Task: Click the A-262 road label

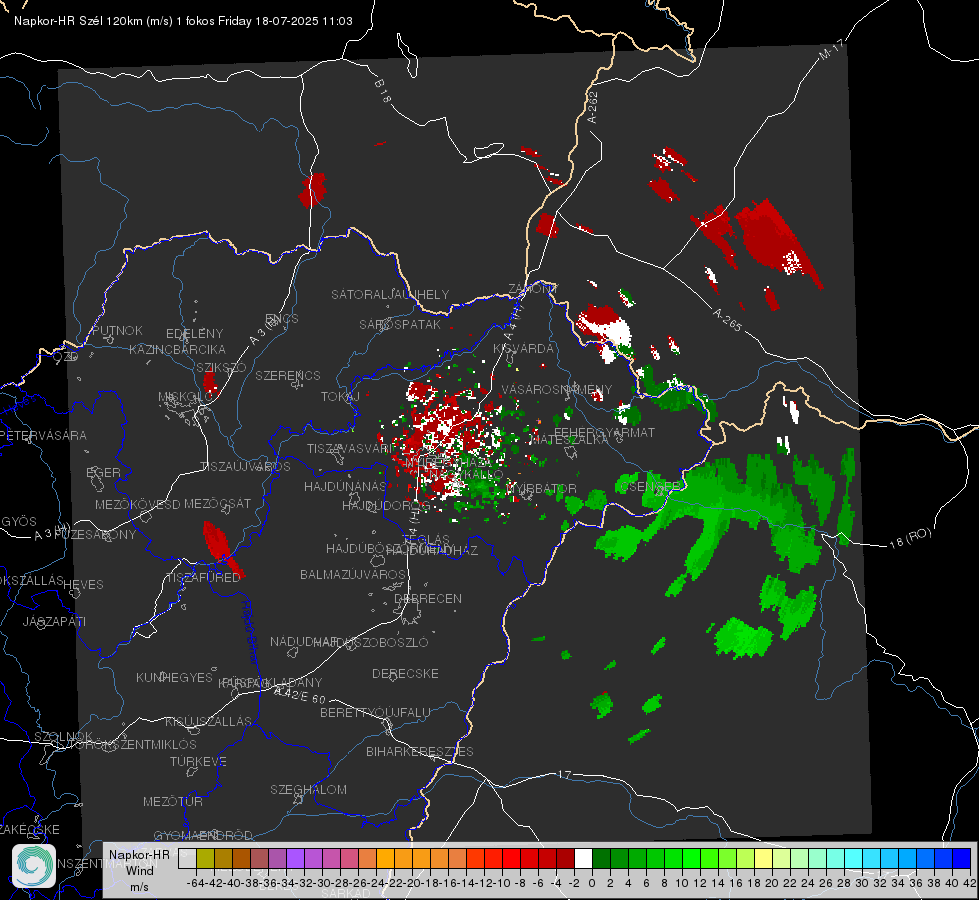Action: [x=593, y=107]
